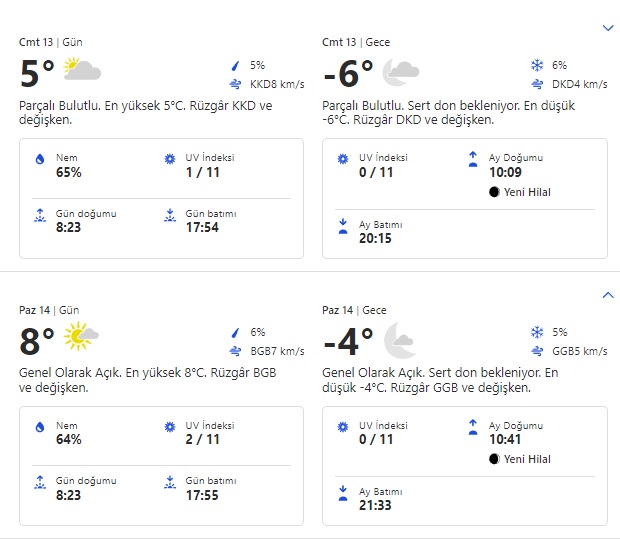620x539 pixels.
Task: Click the clear night moon icon for Paz 14
Action: (399, 339)
